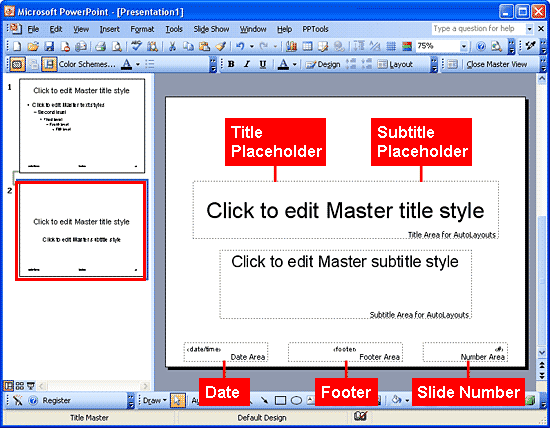Open the Draw menu dropdown
This screenshot has width=550, height=428.
click(x=154, y=400)
